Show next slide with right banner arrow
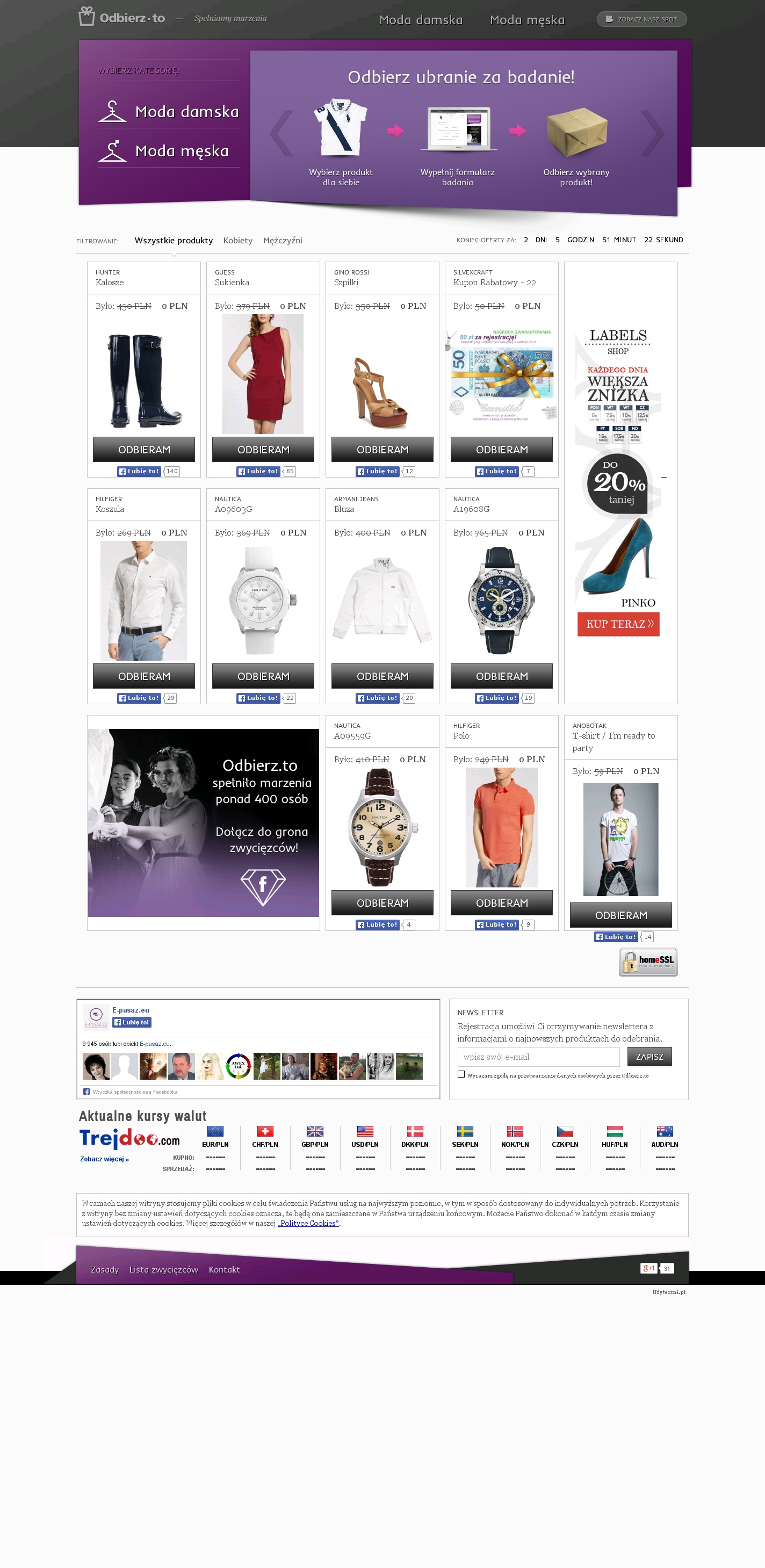 (x=652, y=133)
